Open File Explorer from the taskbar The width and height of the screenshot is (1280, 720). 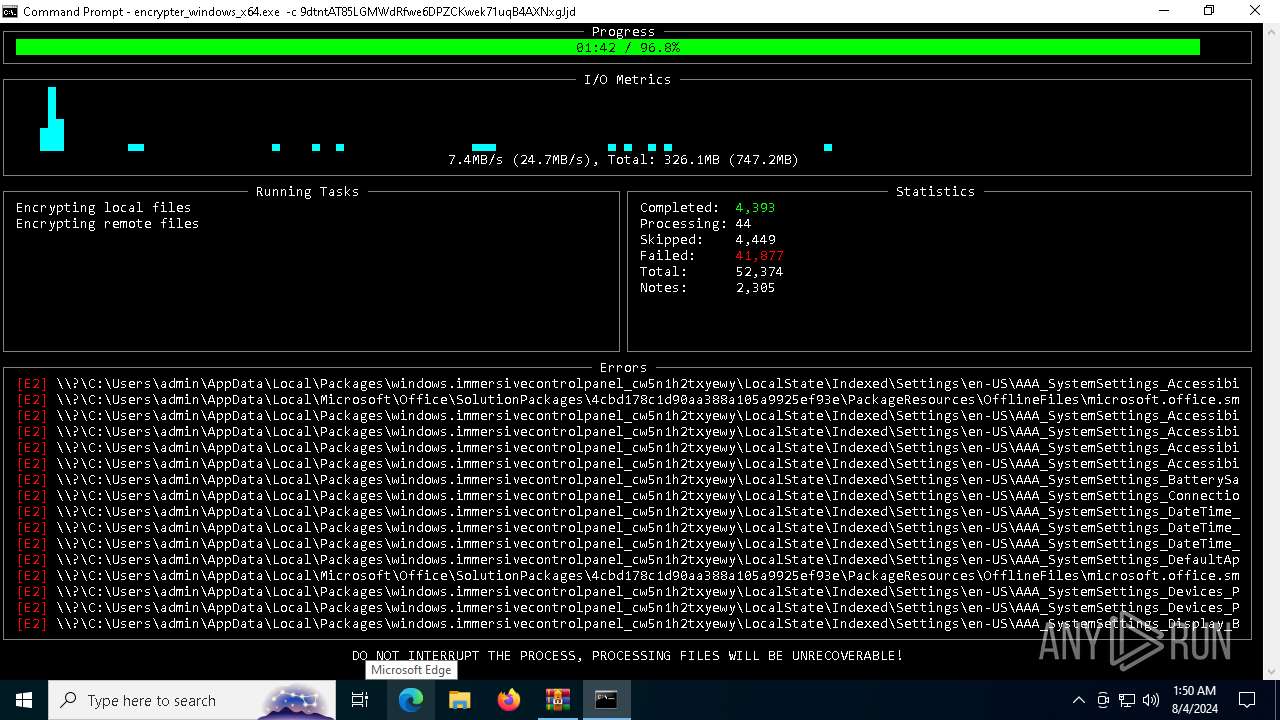click(x=459, y=700)
